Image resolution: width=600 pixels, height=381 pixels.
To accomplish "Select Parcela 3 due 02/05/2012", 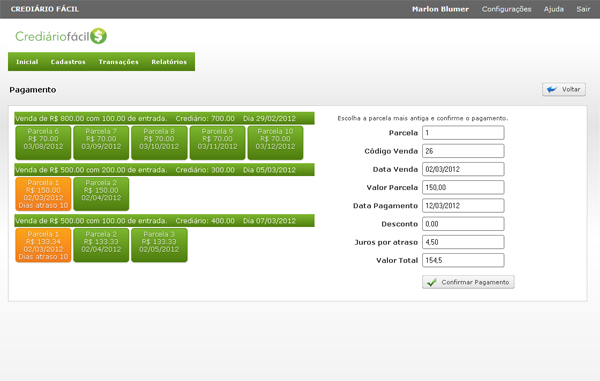I will tap(159, 245).
